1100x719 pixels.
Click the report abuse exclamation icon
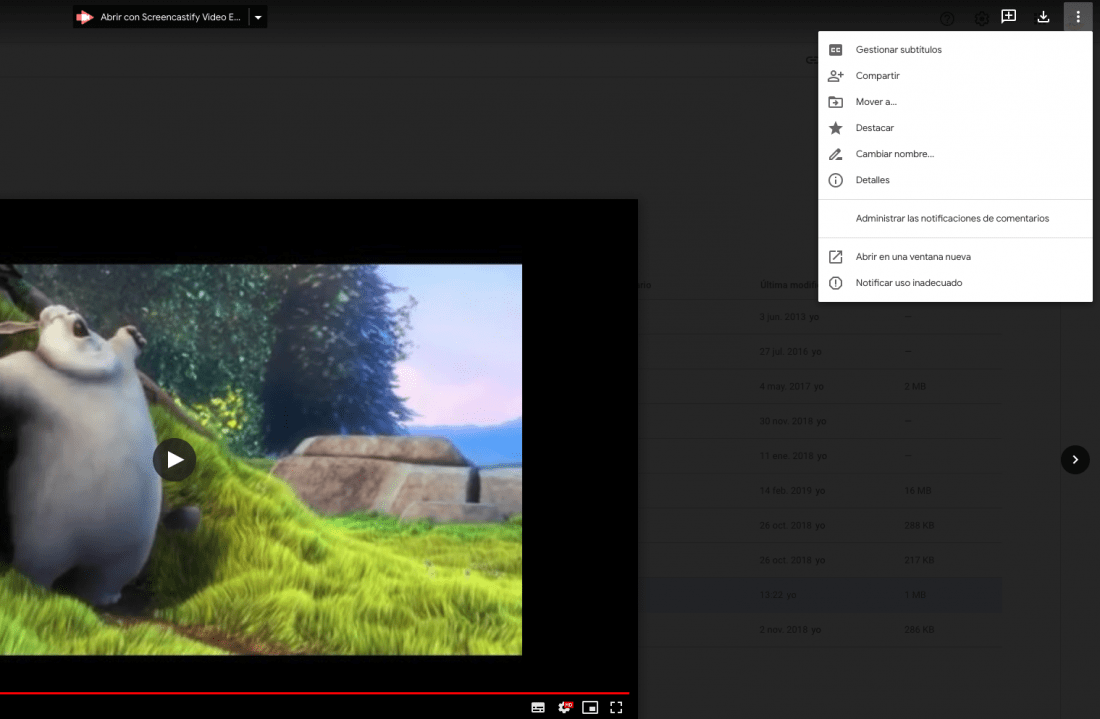point(836,283)
